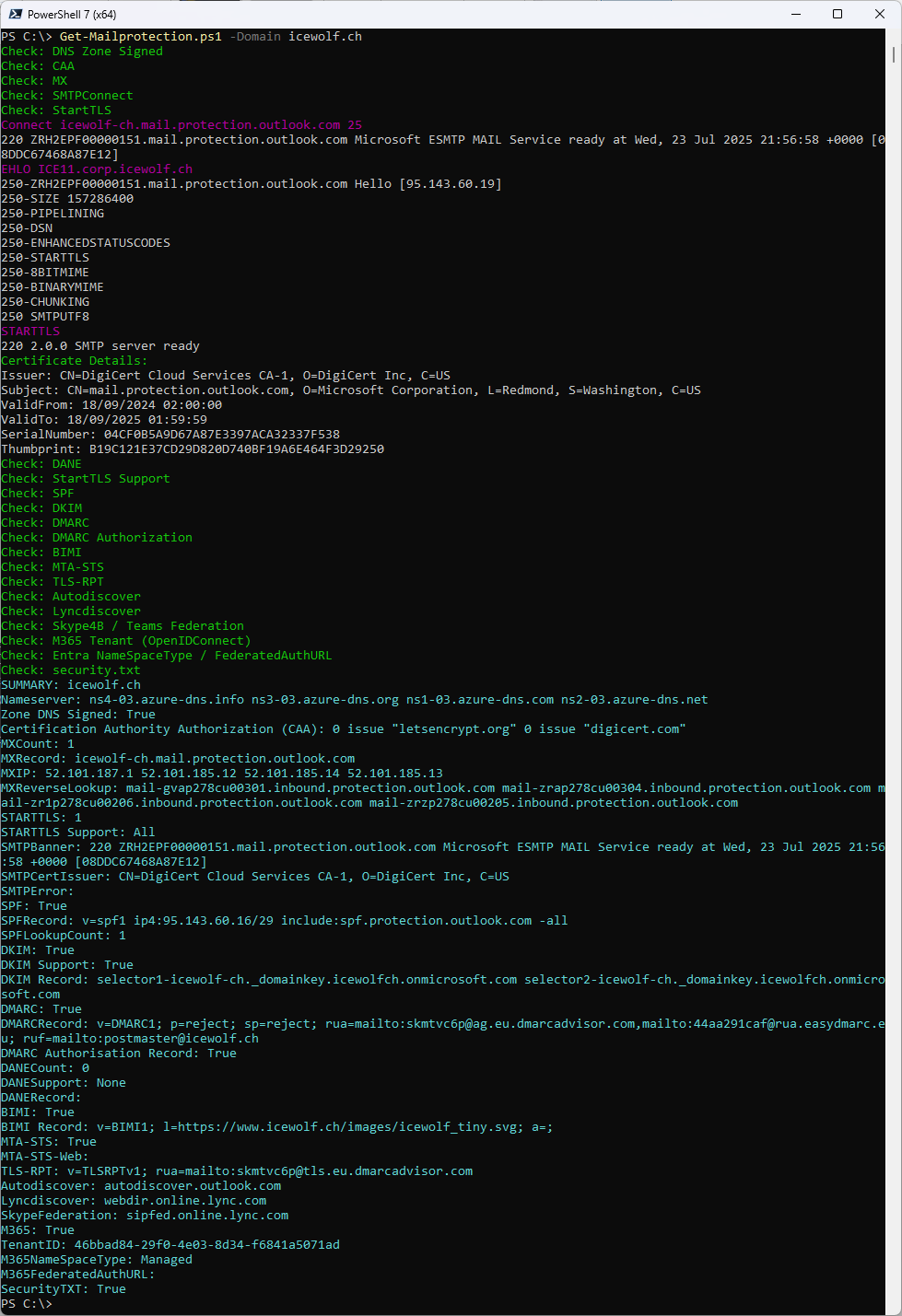The height and width of the screenshot is (1316, 902).
Task: Click '220 2.0.0 SMTP server ready' line
Action: (100, 346)
